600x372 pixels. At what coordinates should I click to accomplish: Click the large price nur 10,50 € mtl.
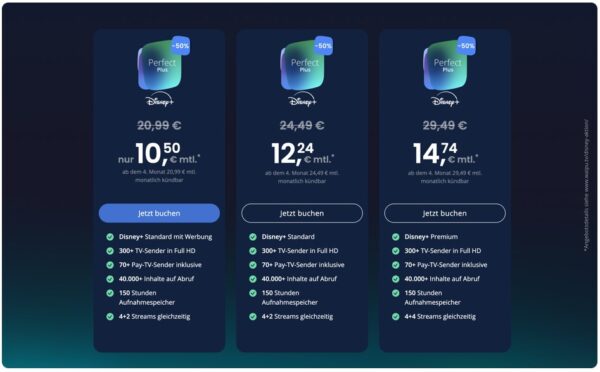tap(159, 154)
